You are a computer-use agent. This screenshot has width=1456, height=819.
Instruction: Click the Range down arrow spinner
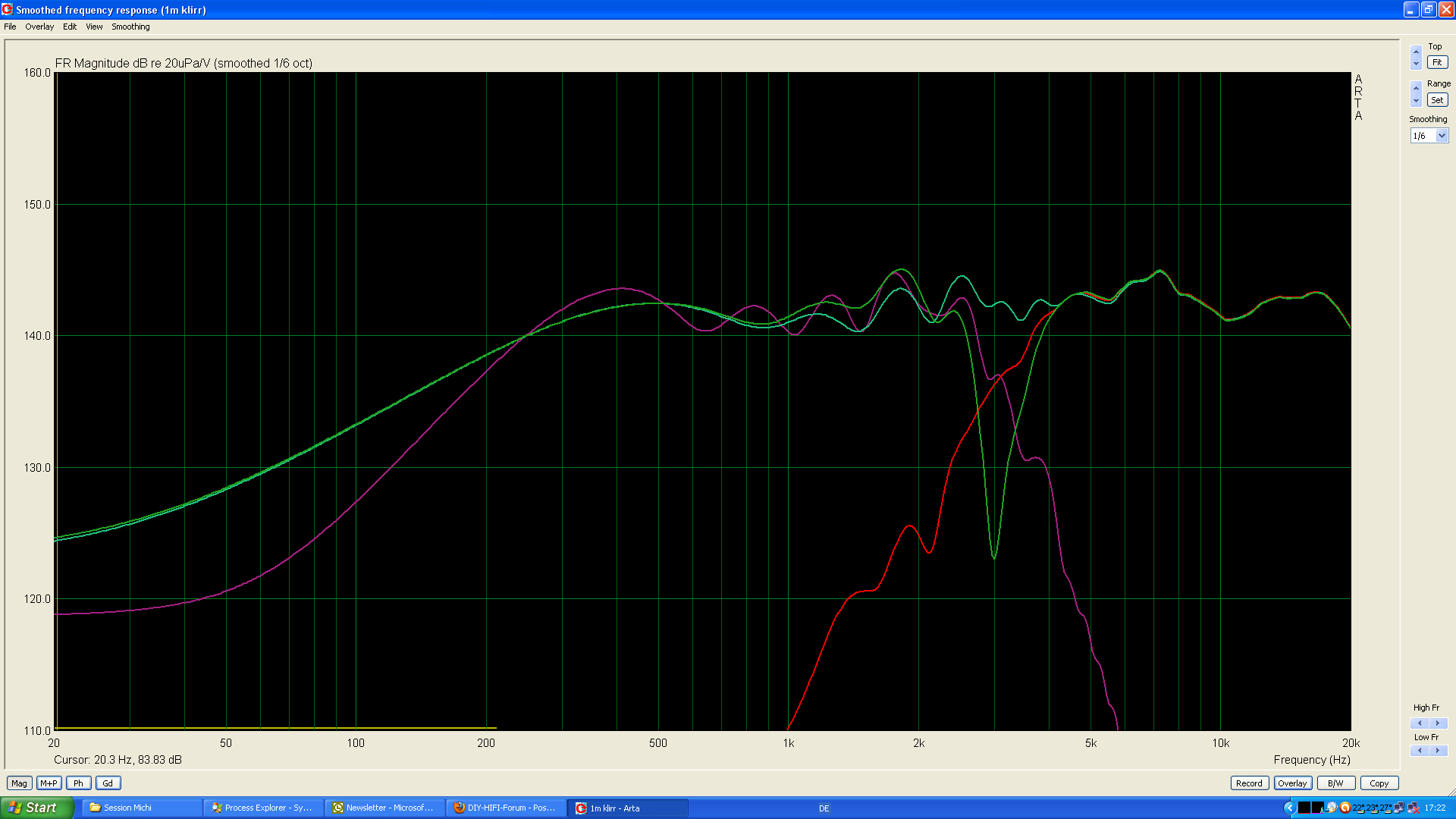pos(1416,101)
